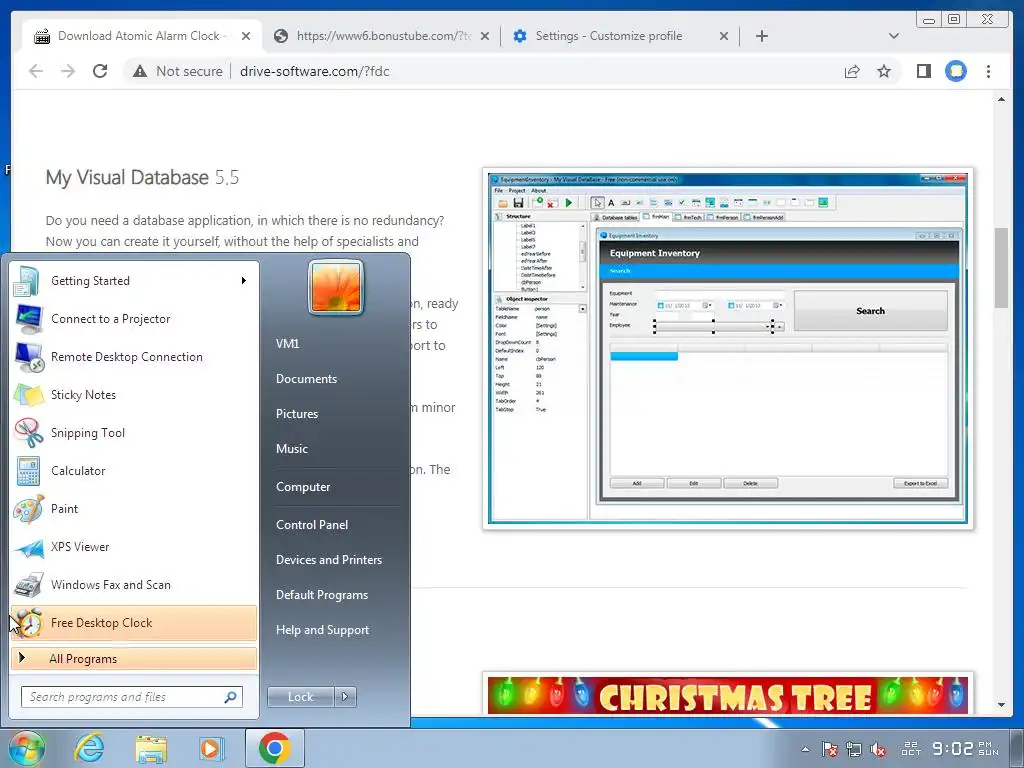Launch Connect to a Projector
The height and width of the screenshot is (768, 1024).
click(x=133, y=319)
